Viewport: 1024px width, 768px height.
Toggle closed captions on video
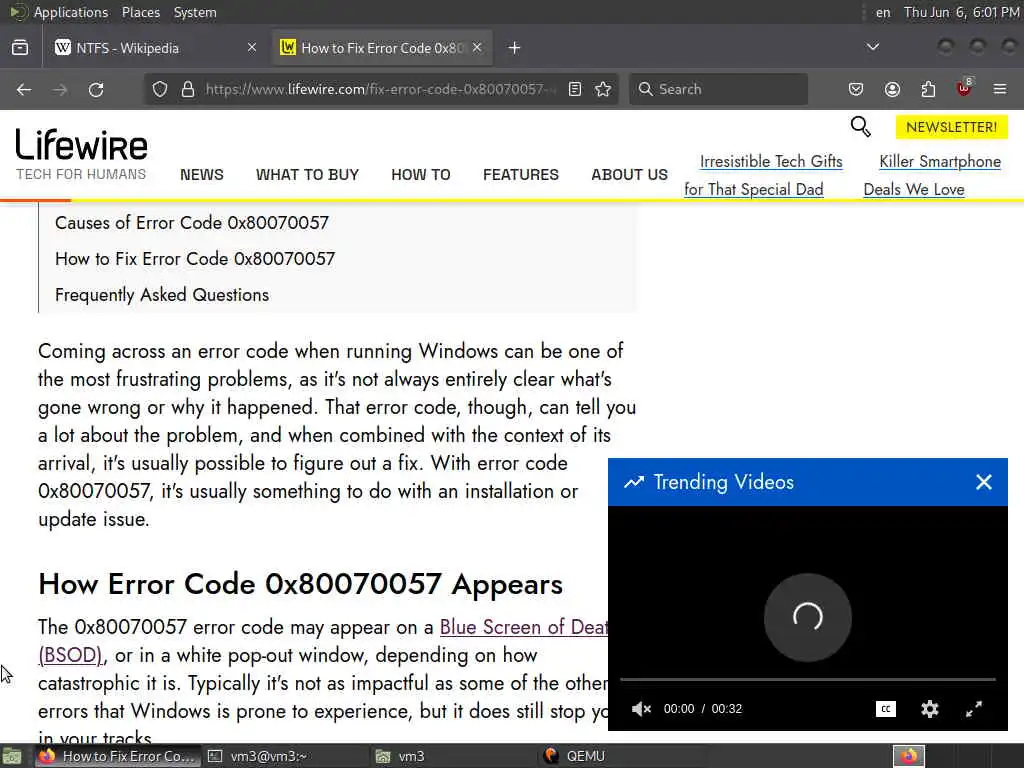click(886, 709)
